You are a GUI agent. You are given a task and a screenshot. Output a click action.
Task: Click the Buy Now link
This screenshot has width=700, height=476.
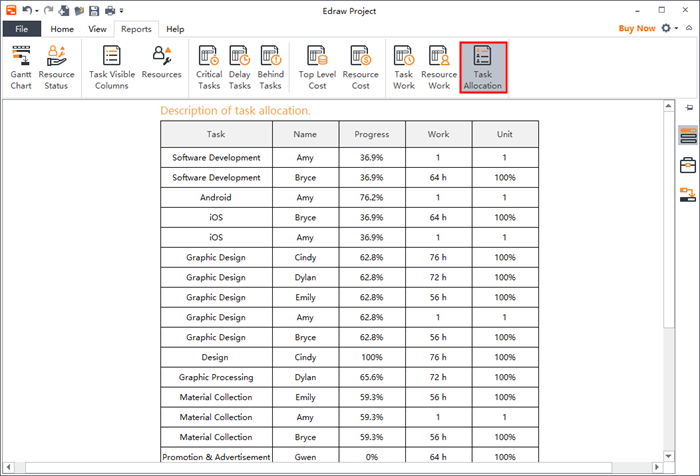point(637,29)
